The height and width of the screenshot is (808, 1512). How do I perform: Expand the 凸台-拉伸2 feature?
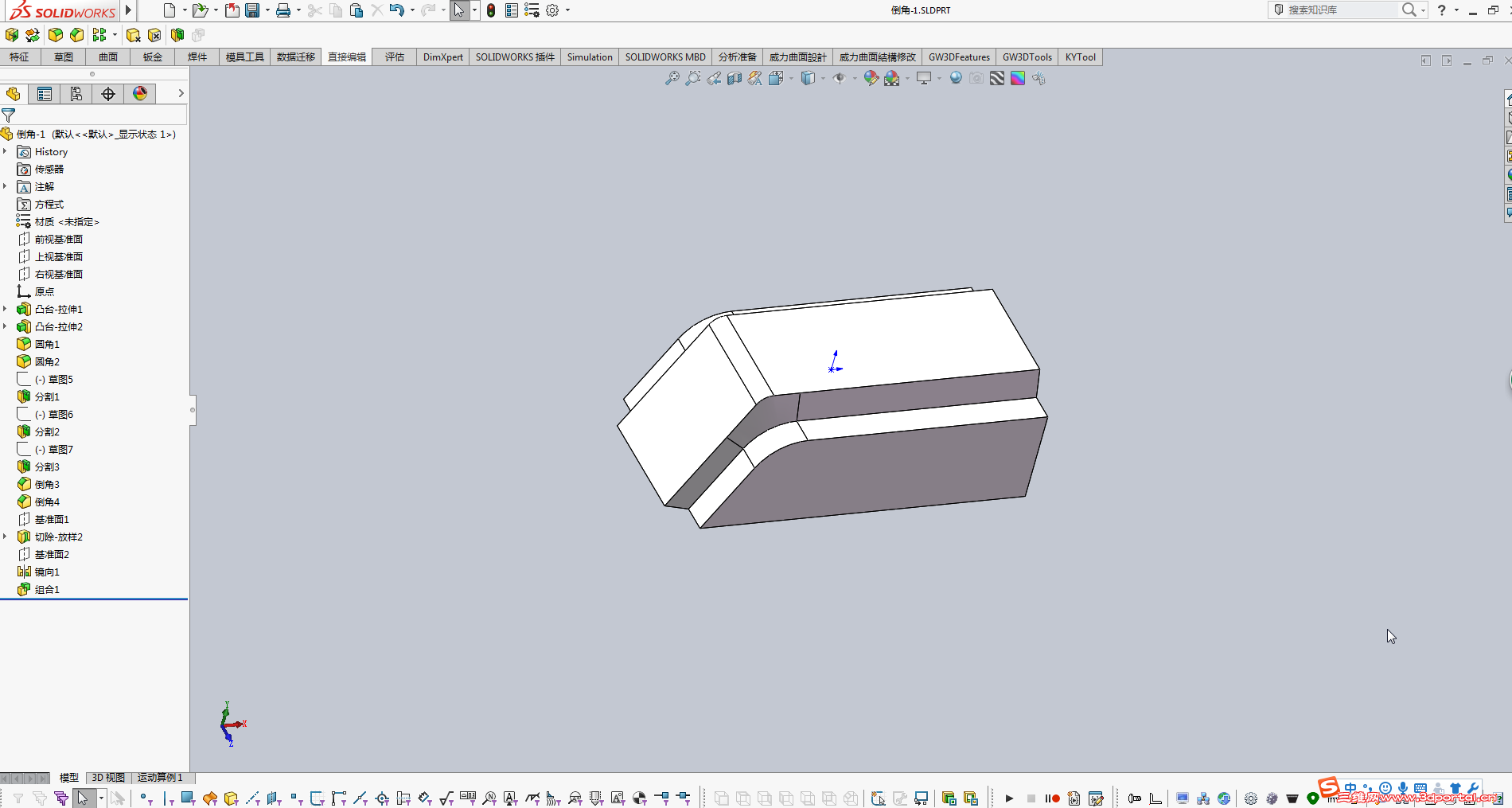pyautogui.click(x=5, y=326)
